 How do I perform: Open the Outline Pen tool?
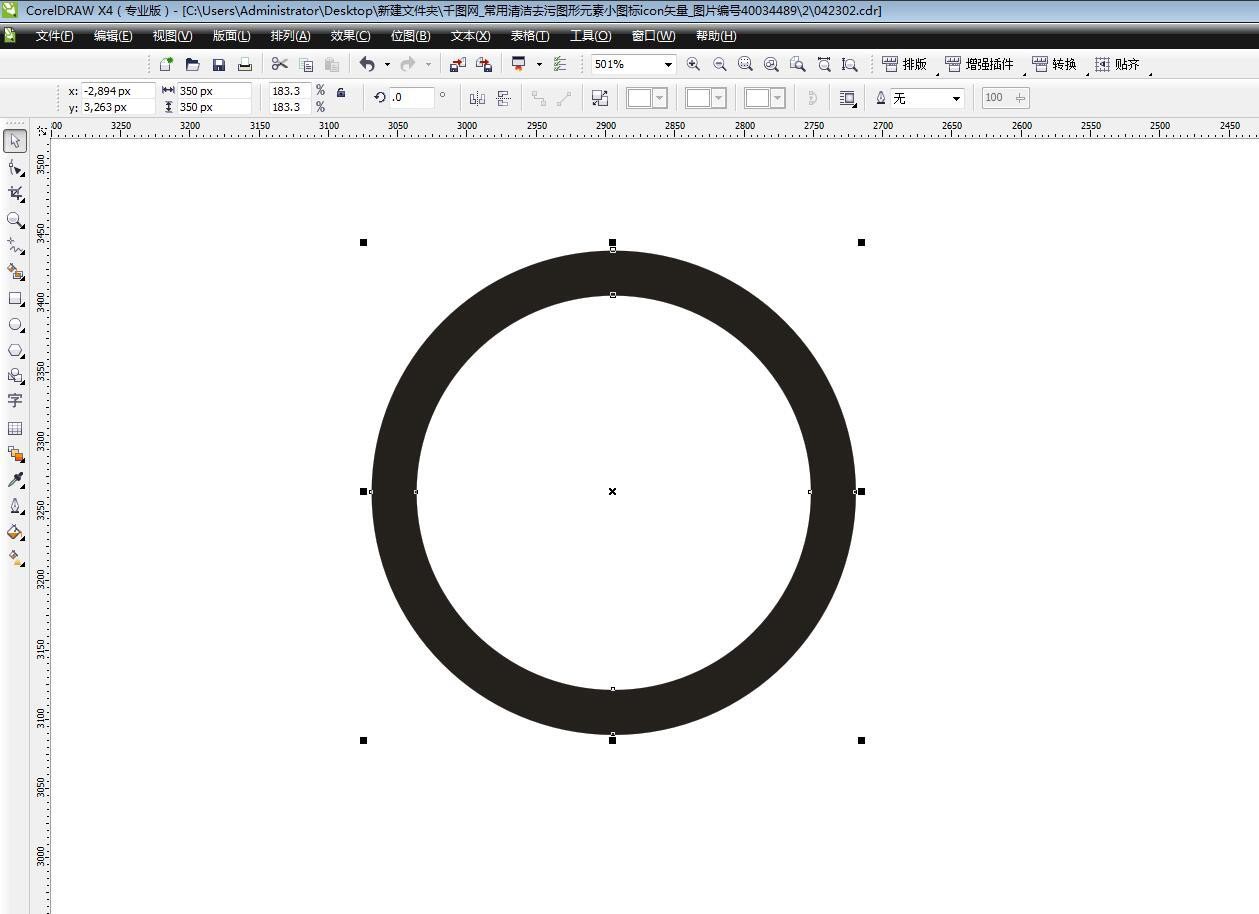15,505
